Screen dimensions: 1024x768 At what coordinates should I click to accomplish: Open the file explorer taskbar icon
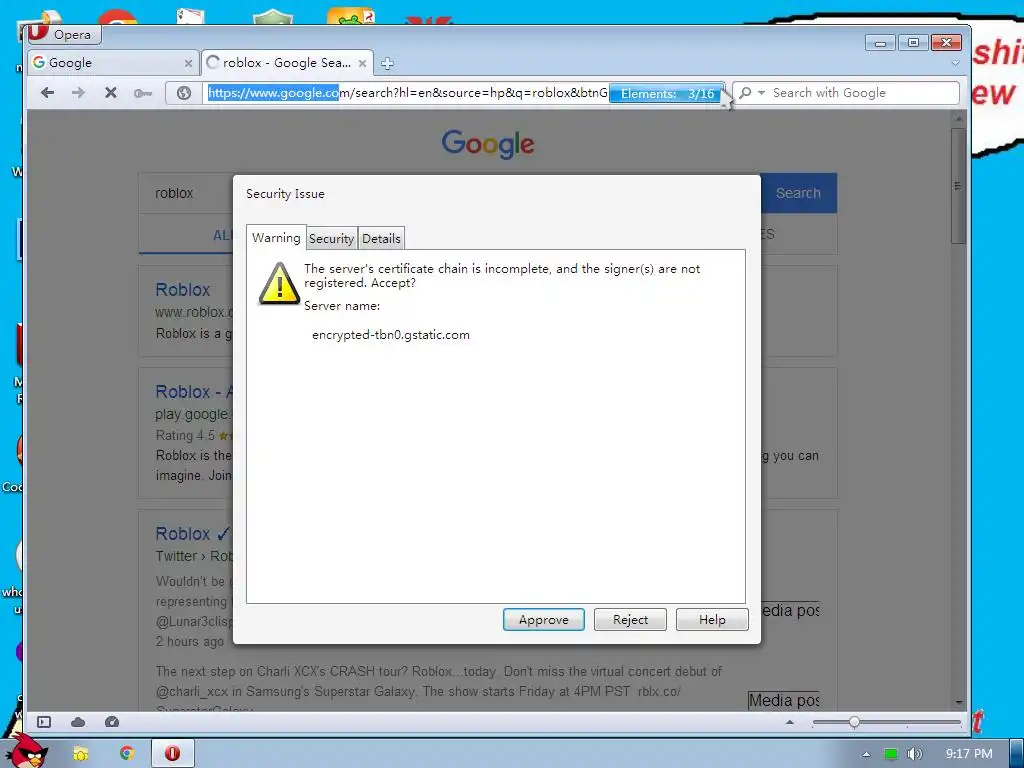tap(80, 754)
